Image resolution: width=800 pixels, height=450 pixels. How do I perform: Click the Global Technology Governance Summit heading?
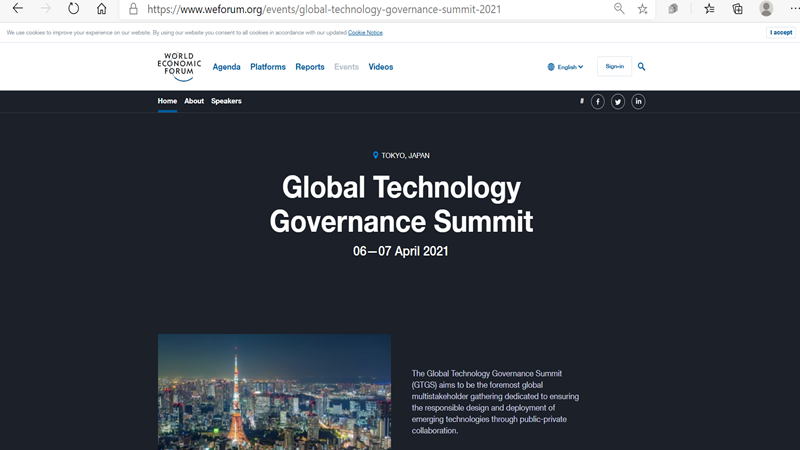pyautogui.click(x=401, y=204)
